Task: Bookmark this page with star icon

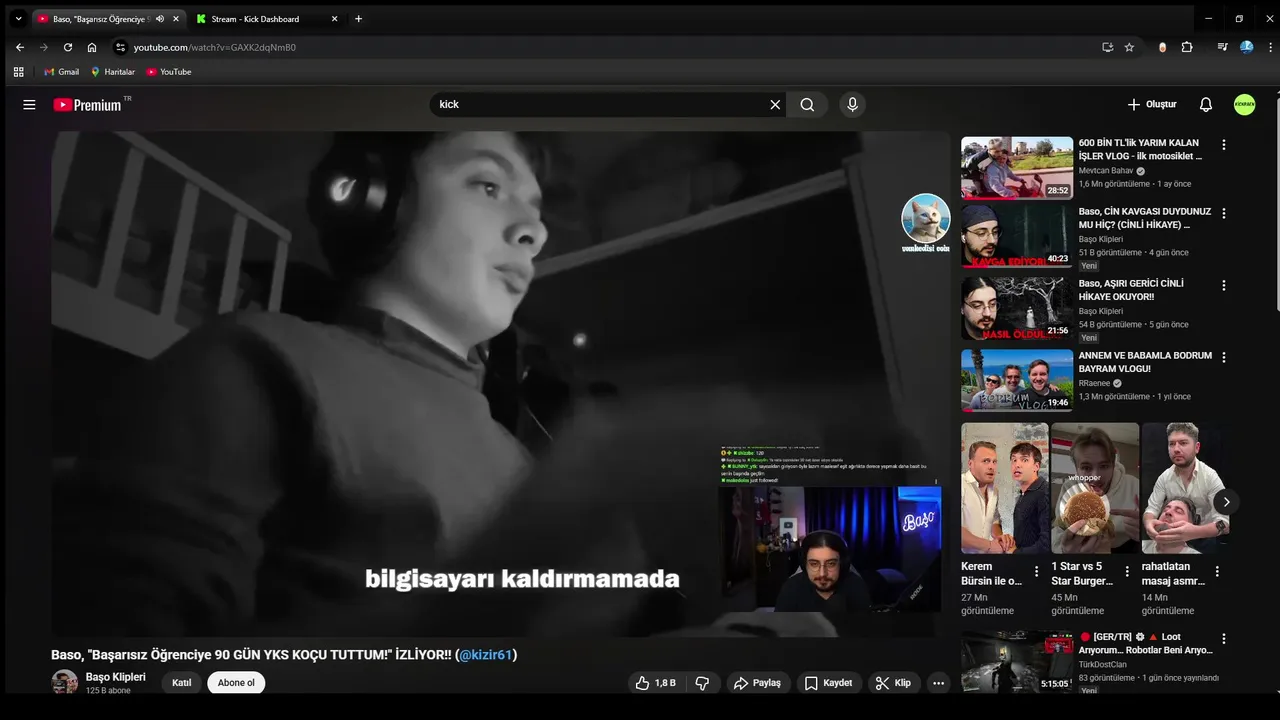Action: 1129,47
